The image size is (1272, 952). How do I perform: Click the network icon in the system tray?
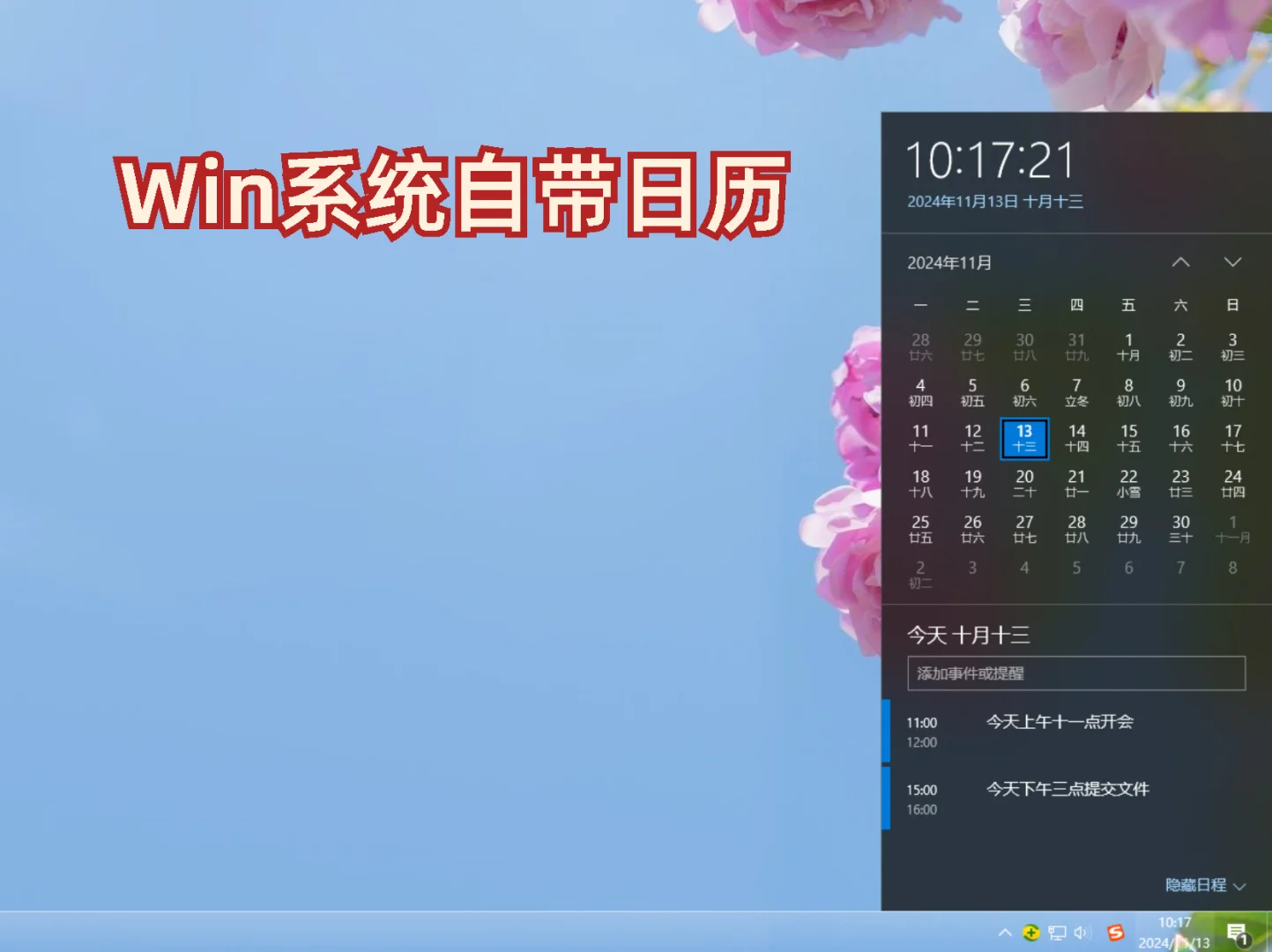pos(1056,932)
